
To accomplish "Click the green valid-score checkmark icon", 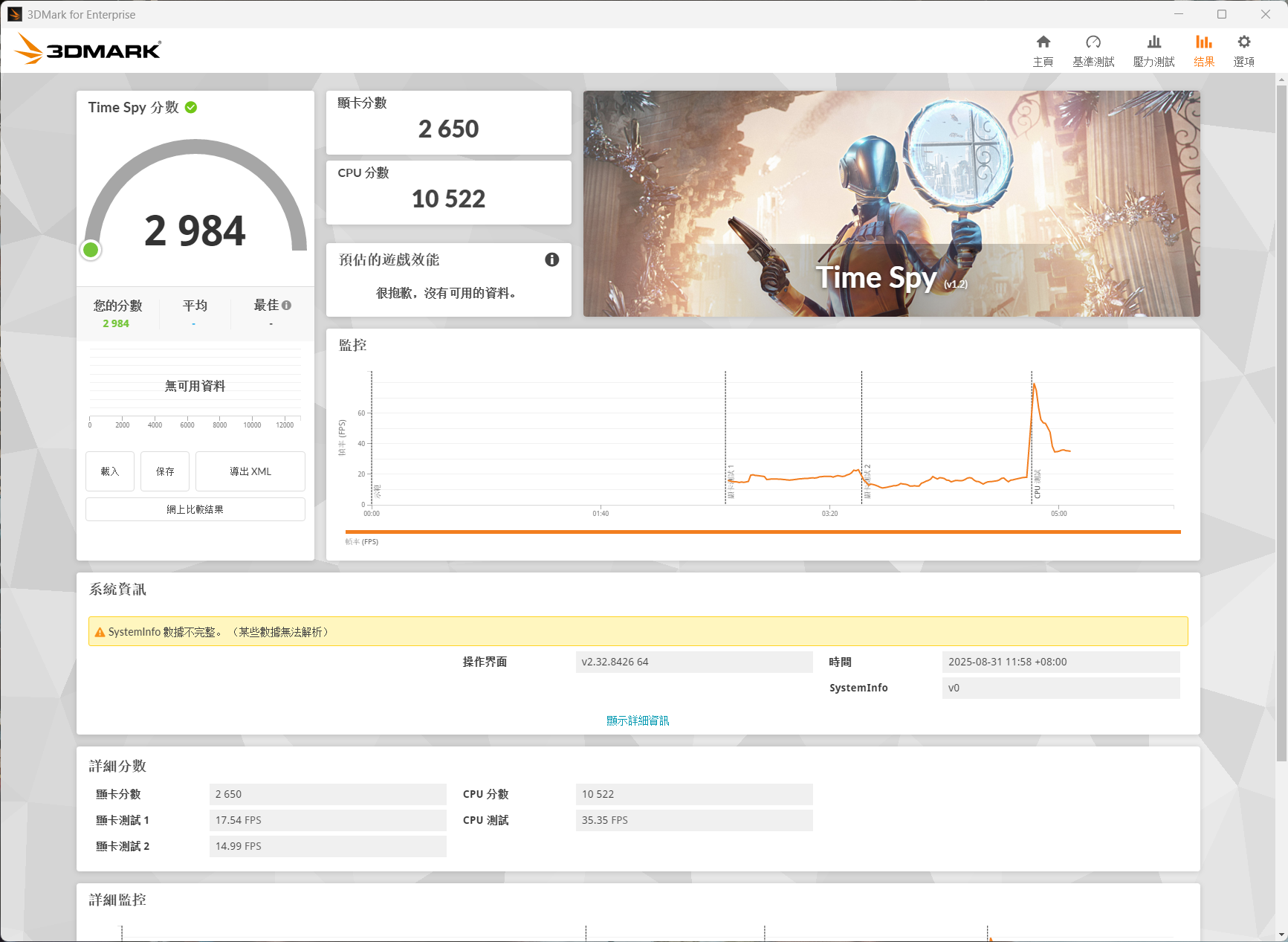I will (191, 107).
